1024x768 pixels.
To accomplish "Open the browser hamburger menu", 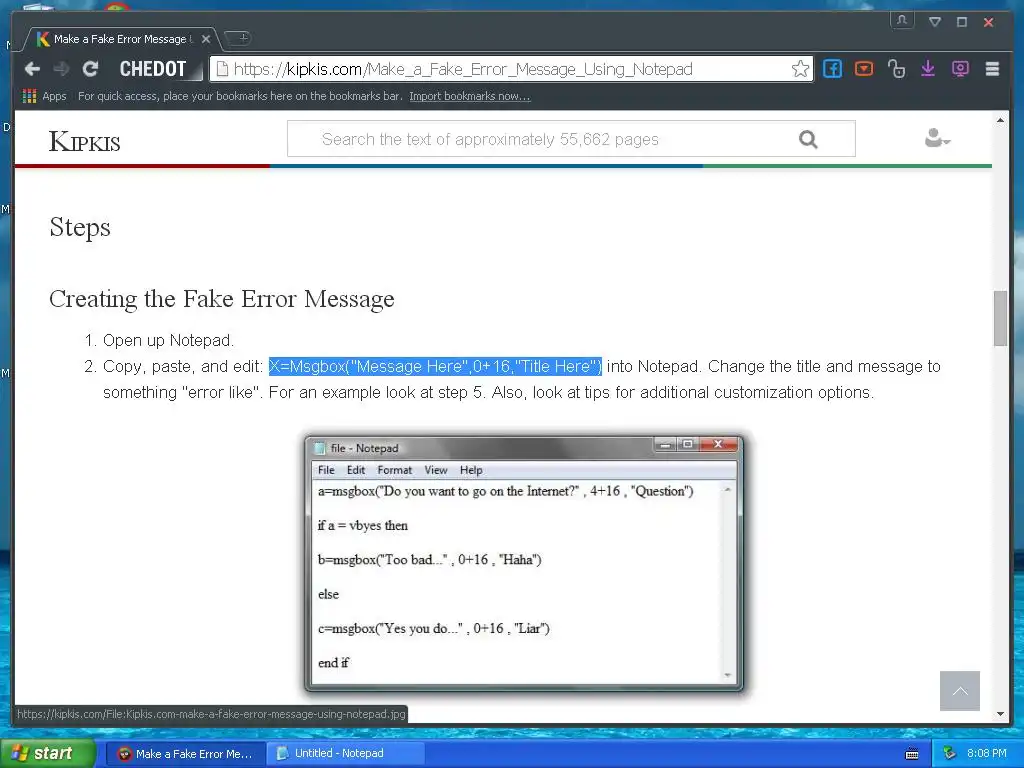I will click(992, 69).
